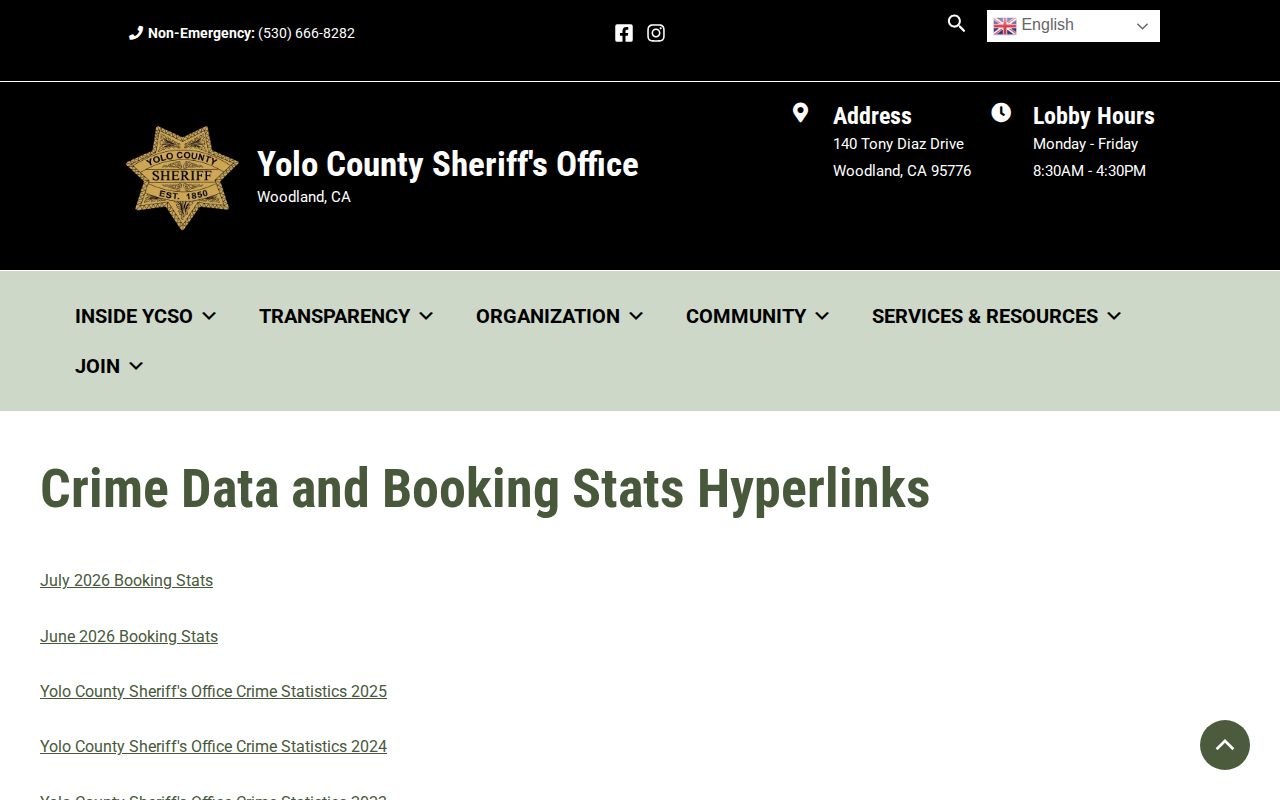Click the Monday - Friday hours text
The width and height of the screenshot is (1280, 800).
click(1085, 144)
